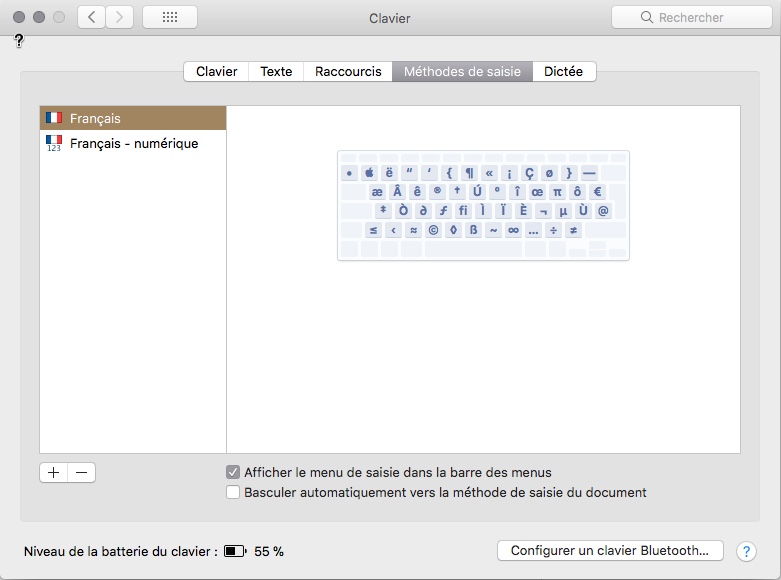Screen dimensions: 781x580
Task: Click the black question mark under window controls
Action: 19,41
